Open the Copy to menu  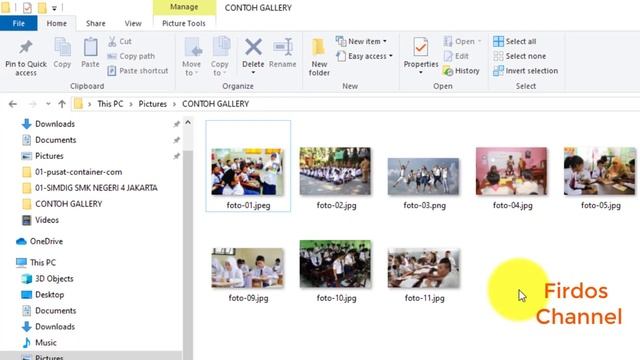[x=220, y=57]
